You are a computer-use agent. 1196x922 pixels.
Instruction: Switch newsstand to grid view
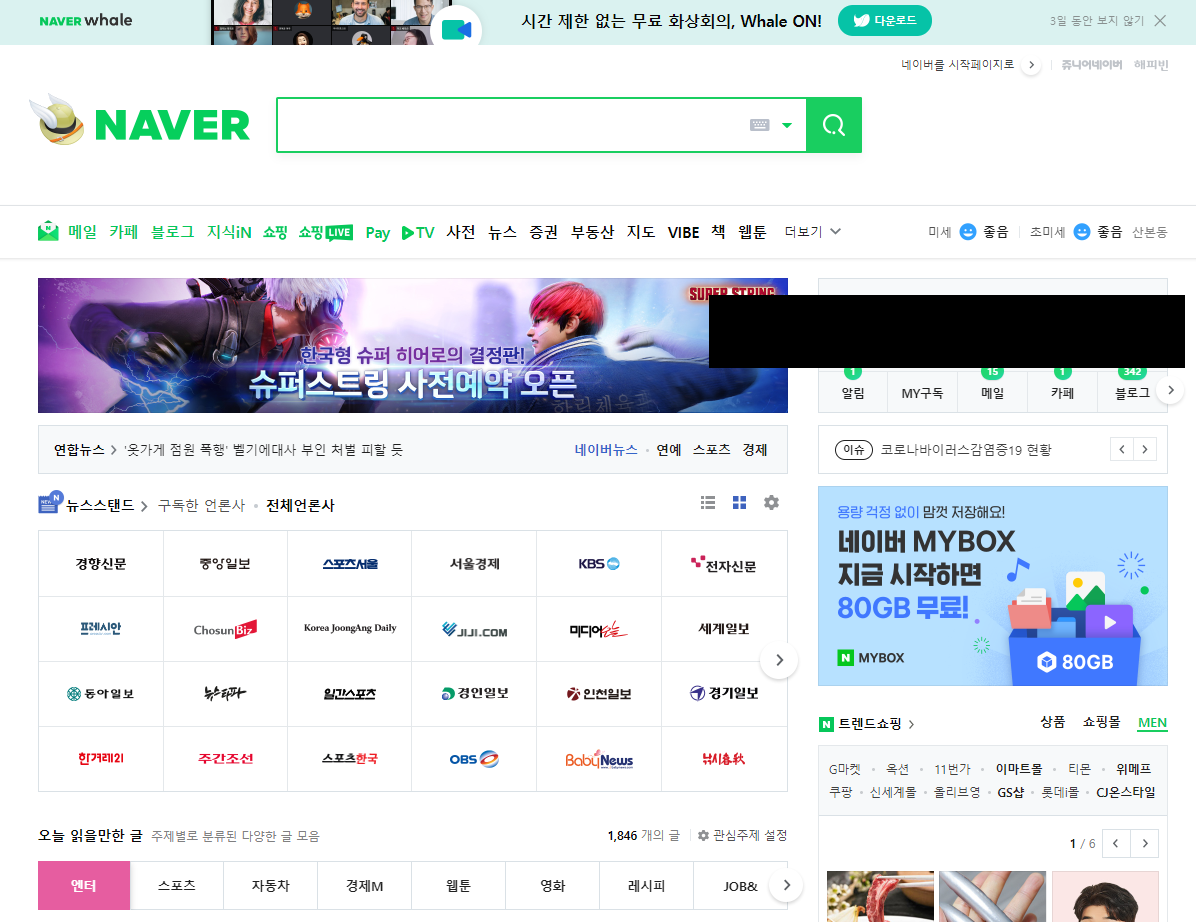coord(739,503)
